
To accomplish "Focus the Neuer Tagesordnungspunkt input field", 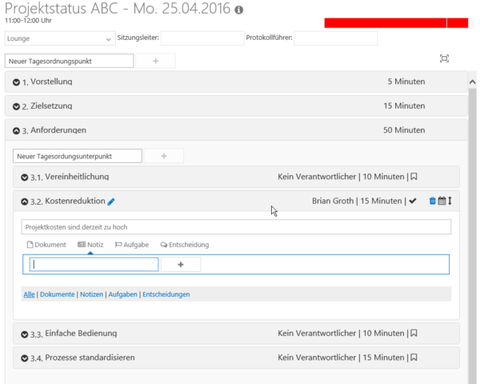I will tap(69, 61).
